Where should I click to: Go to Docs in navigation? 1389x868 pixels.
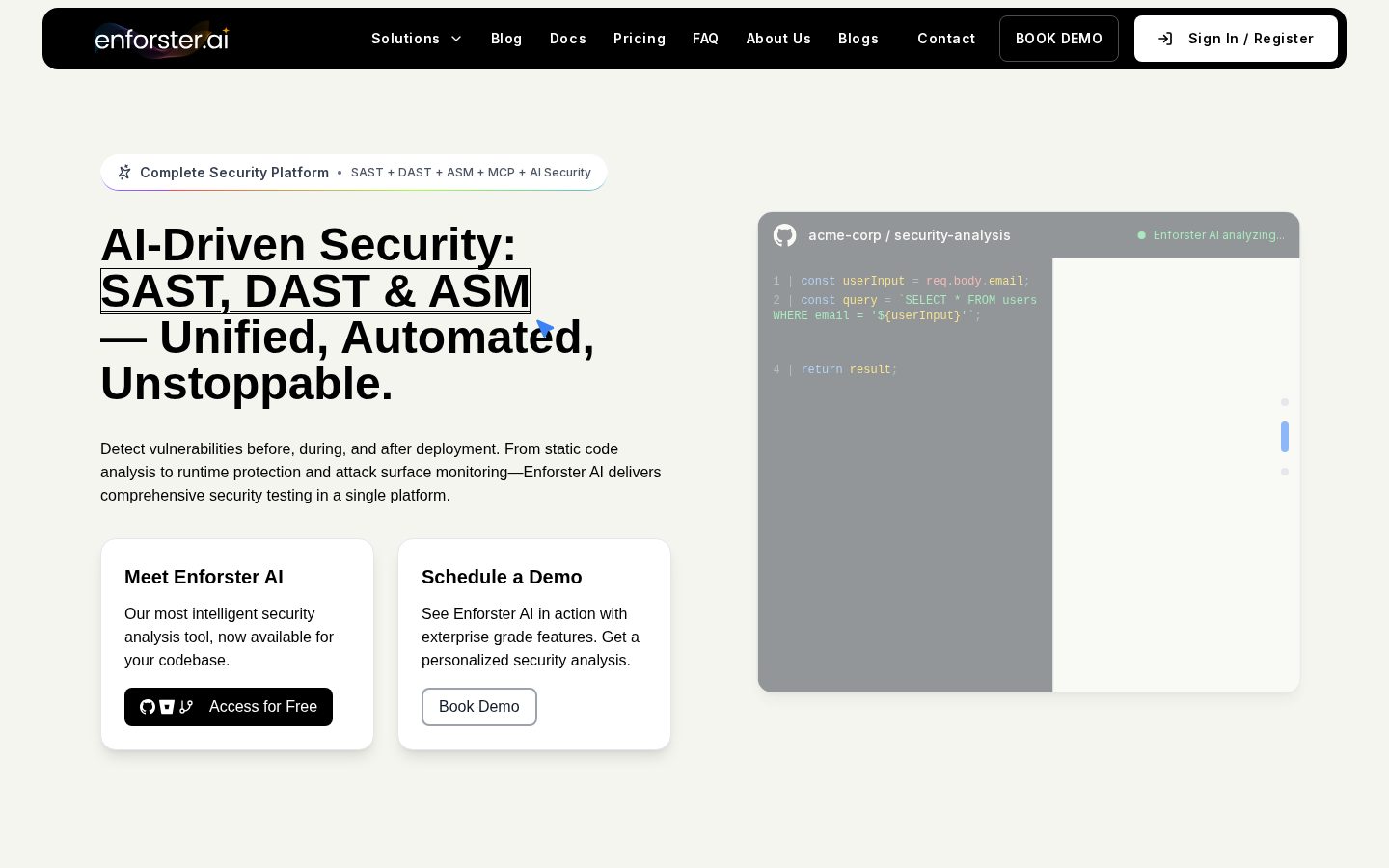pos(568,39)
